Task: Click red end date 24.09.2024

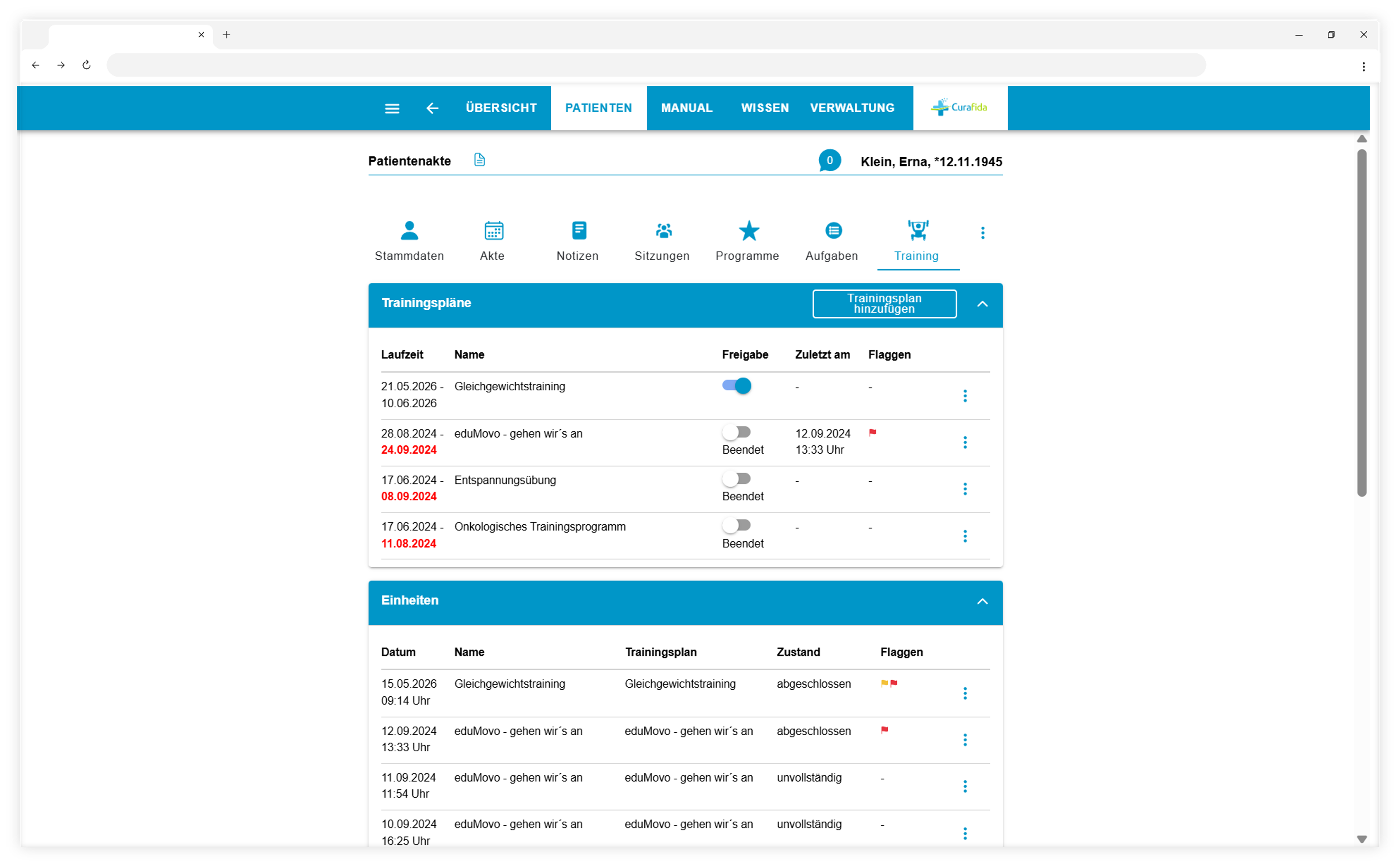Action: 409,450
